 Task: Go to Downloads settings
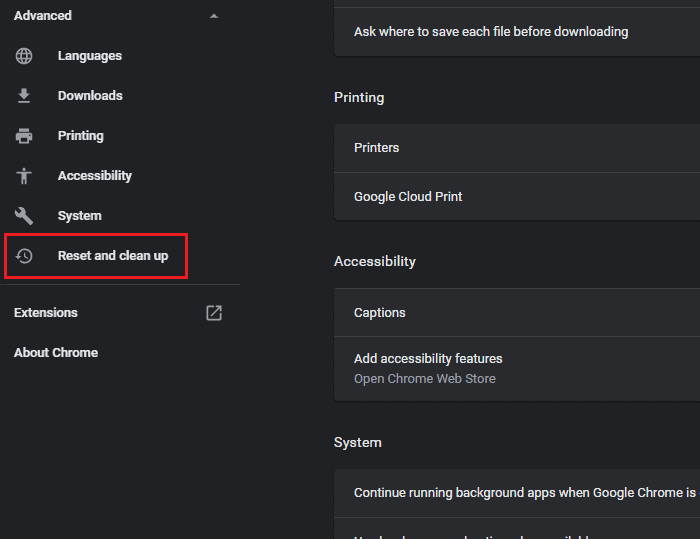(x=90, y=96)
